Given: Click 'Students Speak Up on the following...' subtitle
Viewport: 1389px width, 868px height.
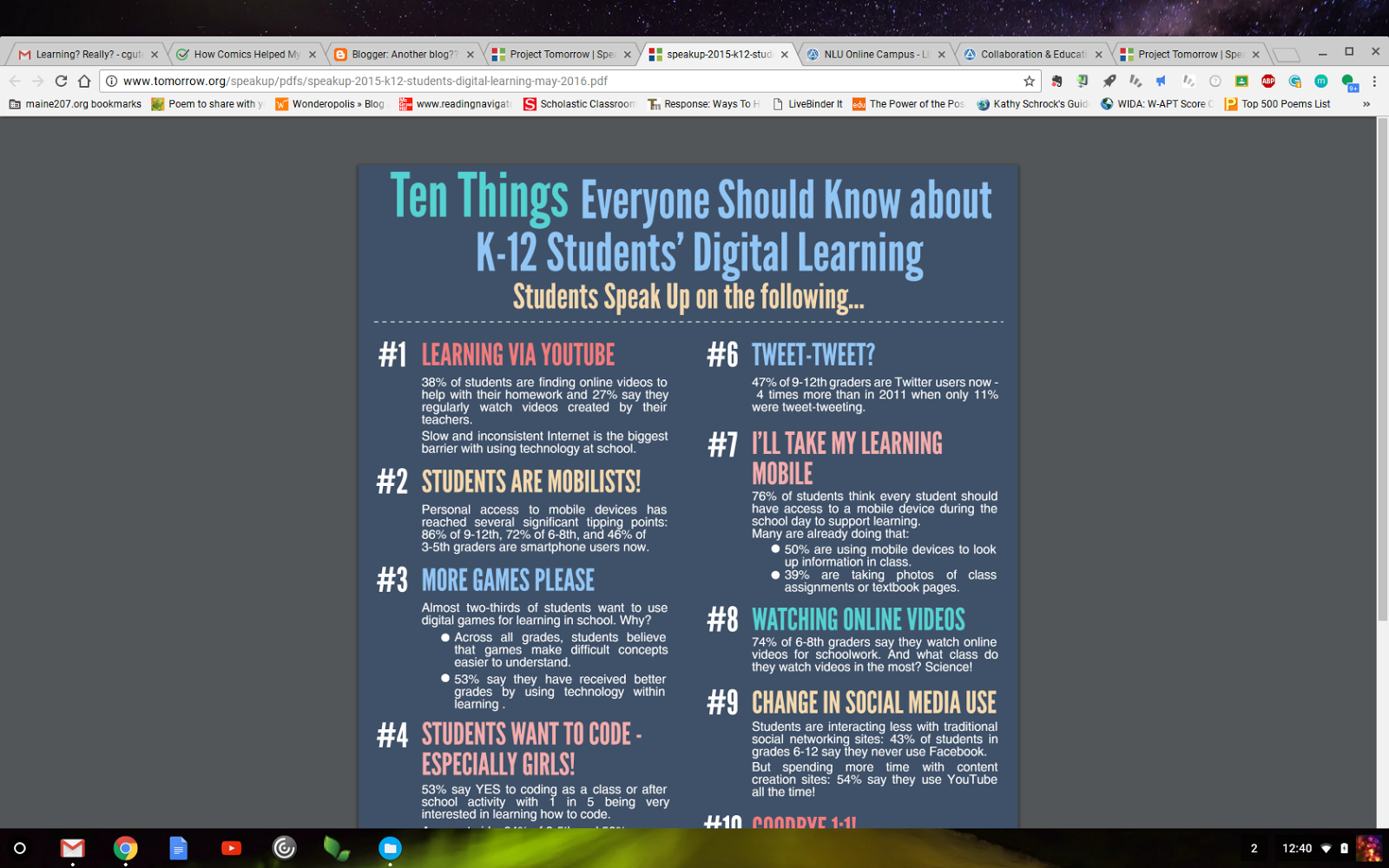Looking at the screenshot, I should point(688,297).
